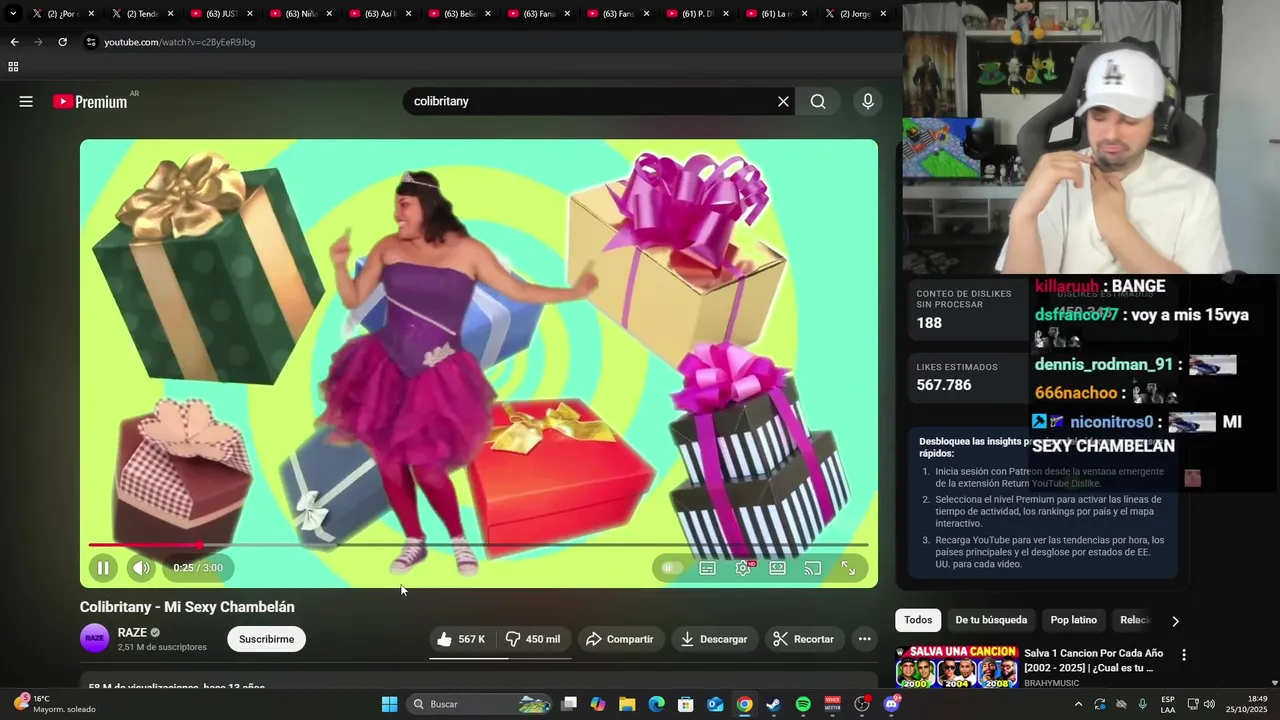The width and height of the screenshot is (1280, 720).
Task: Click the search box containing colibritany
Action: (x=588, y=101)
